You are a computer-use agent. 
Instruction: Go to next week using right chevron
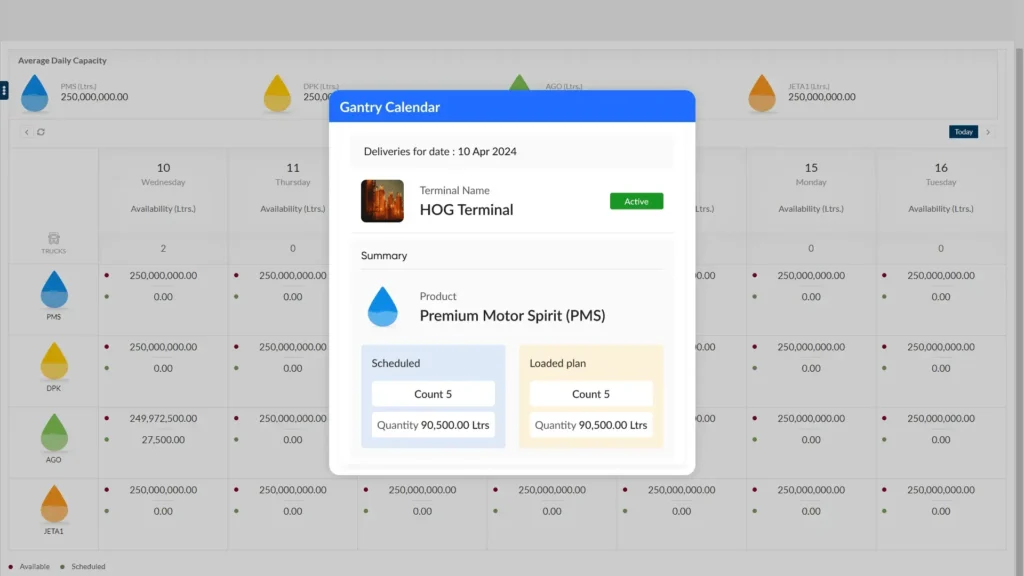coord(988,132)
